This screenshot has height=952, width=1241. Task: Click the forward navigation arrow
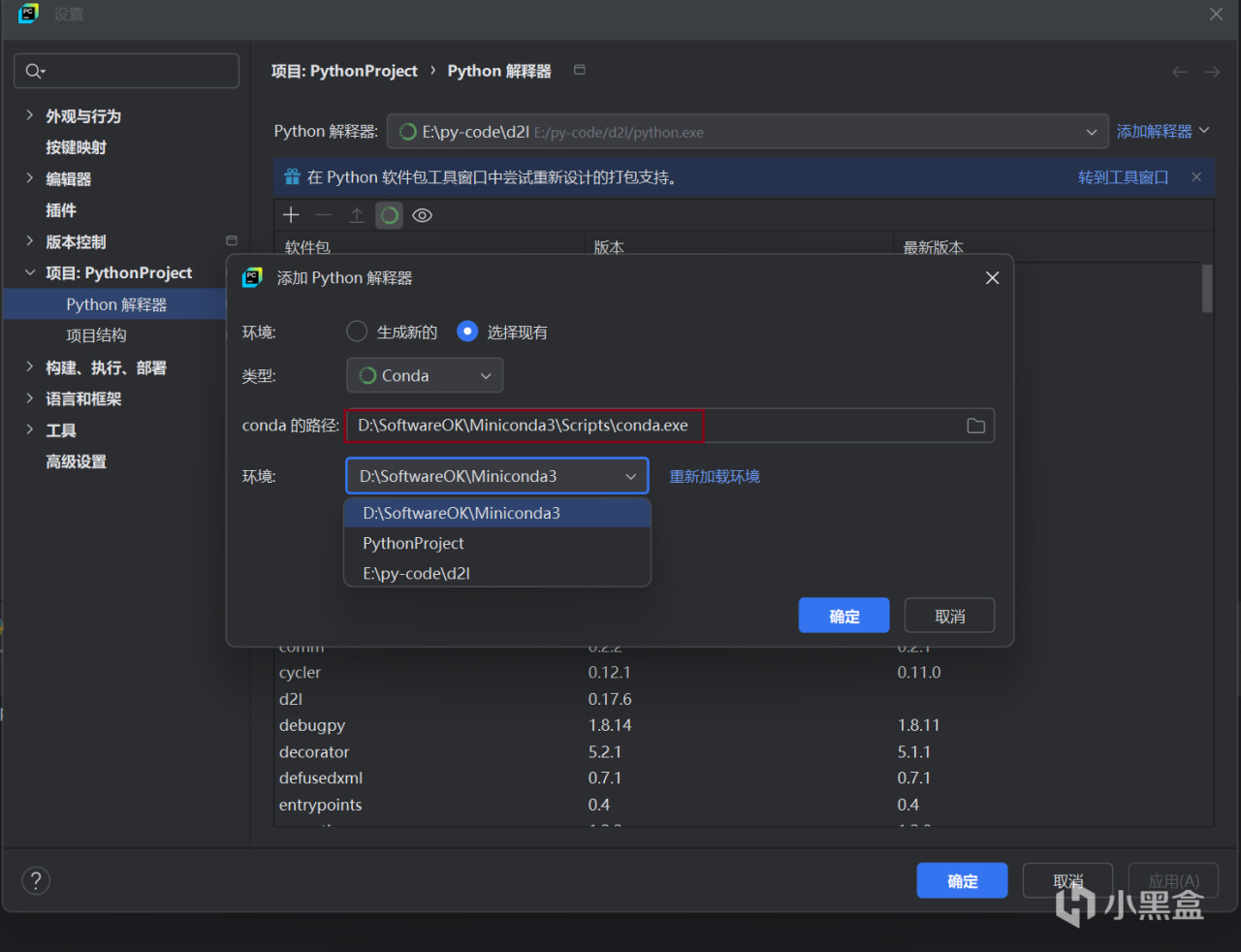point(1212,72)
